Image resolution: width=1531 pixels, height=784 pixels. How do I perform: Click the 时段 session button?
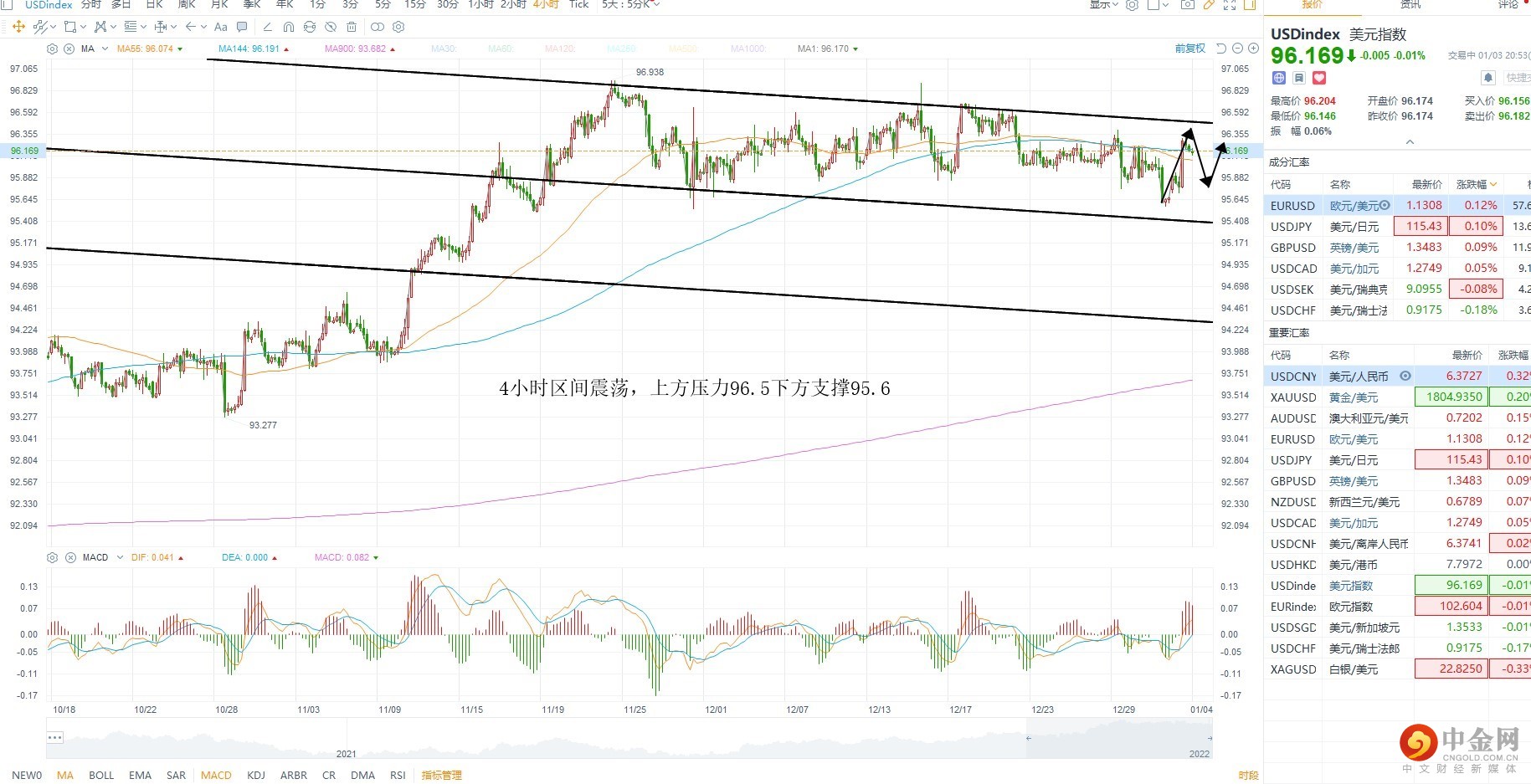[x=1248, y=775]
